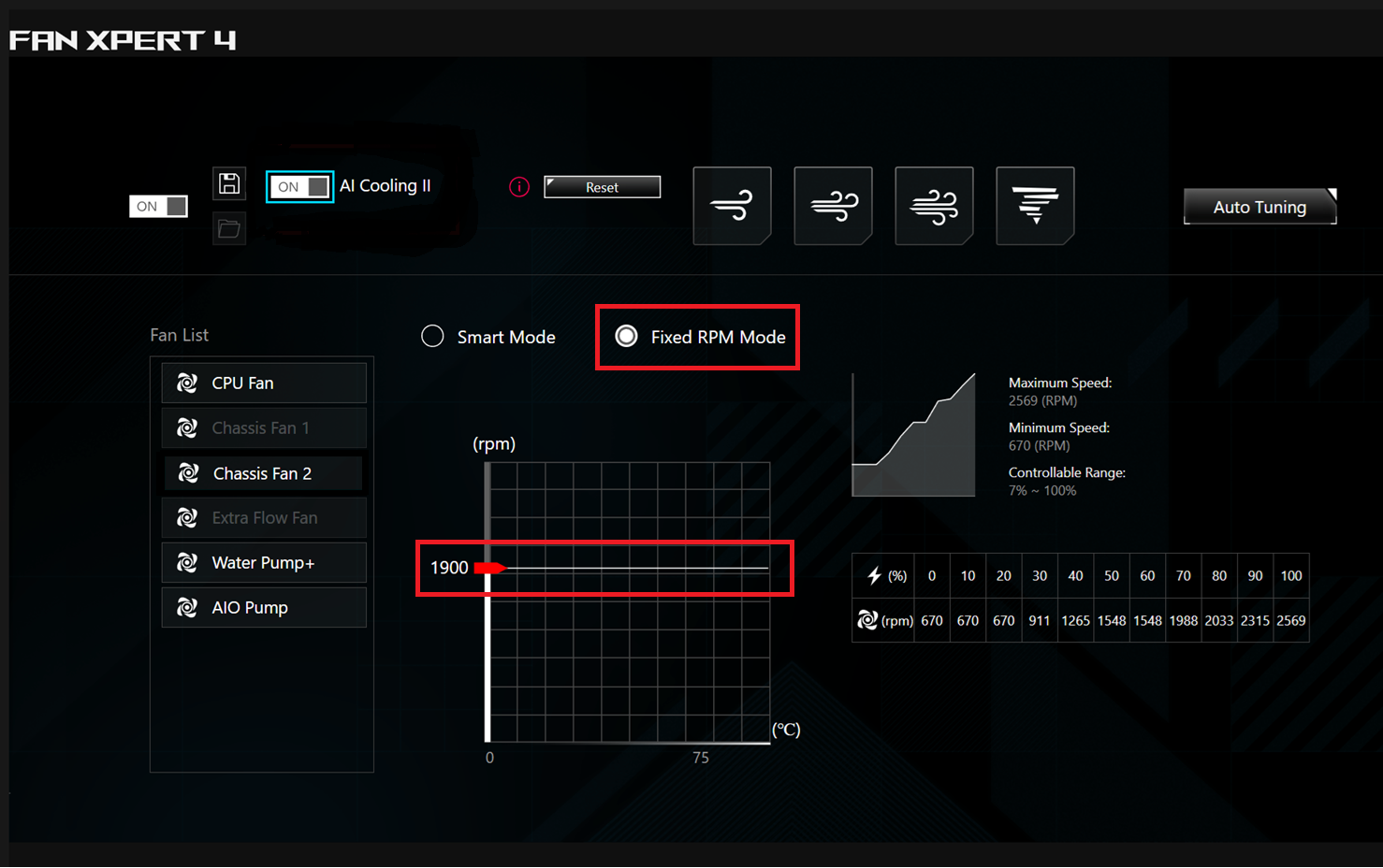Click the Auto Tuning button
Screen dimensions: 1383x868
[x=1259, y=207]
